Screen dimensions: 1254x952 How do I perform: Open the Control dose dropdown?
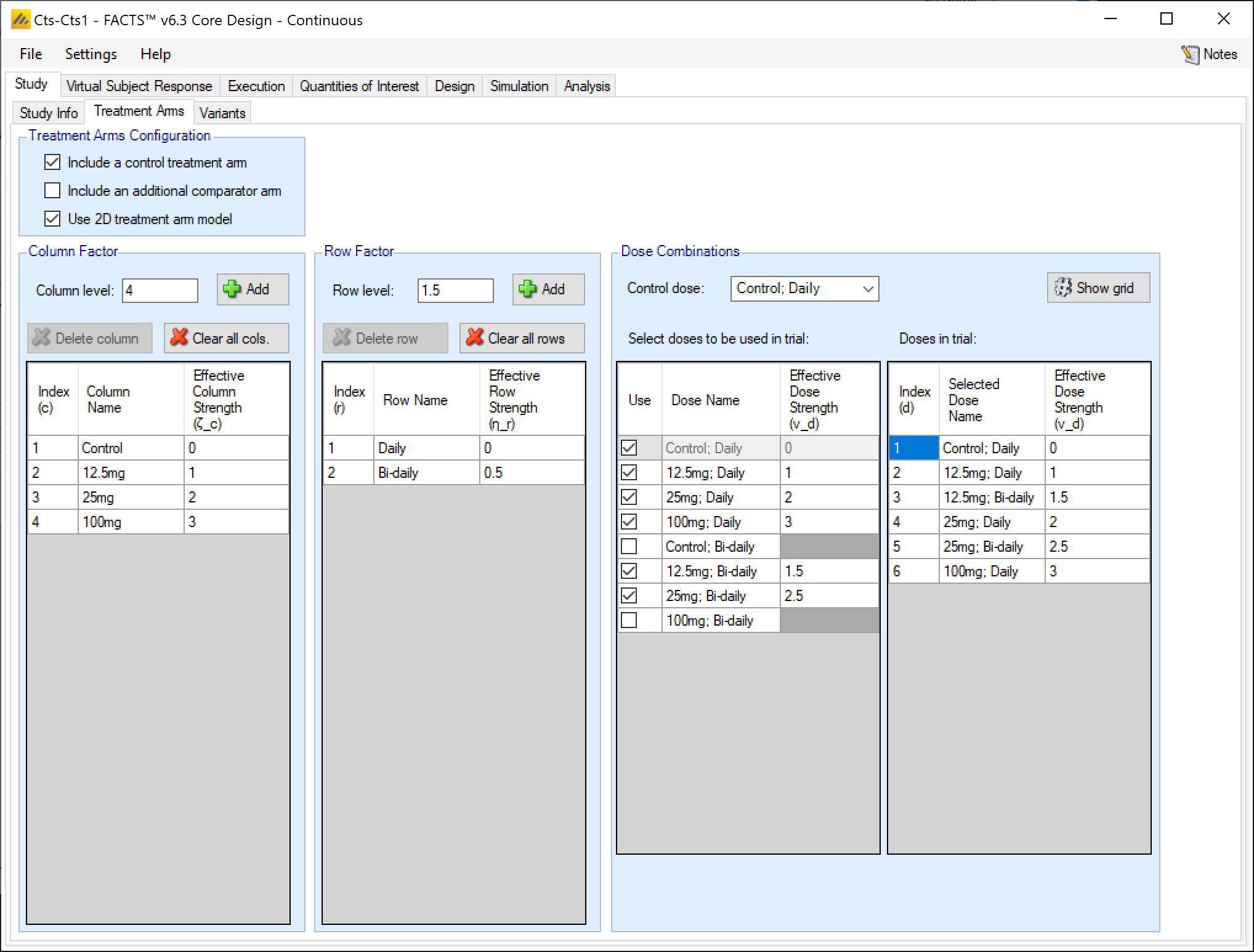(868, 289)
